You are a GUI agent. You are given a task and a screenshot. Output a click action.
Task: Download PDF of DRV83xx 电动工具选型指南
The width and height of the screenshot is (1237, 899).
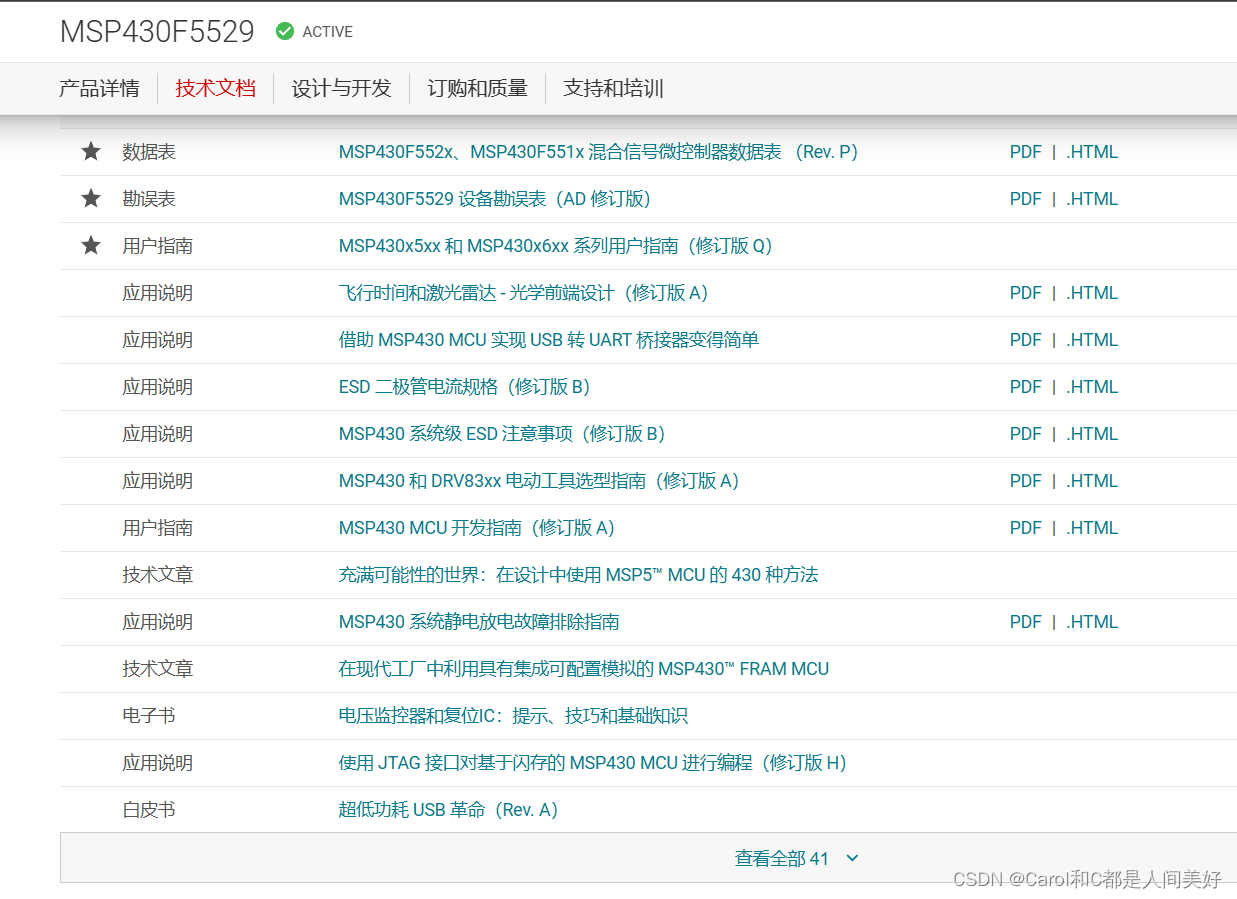click(x=1025, y=481)
